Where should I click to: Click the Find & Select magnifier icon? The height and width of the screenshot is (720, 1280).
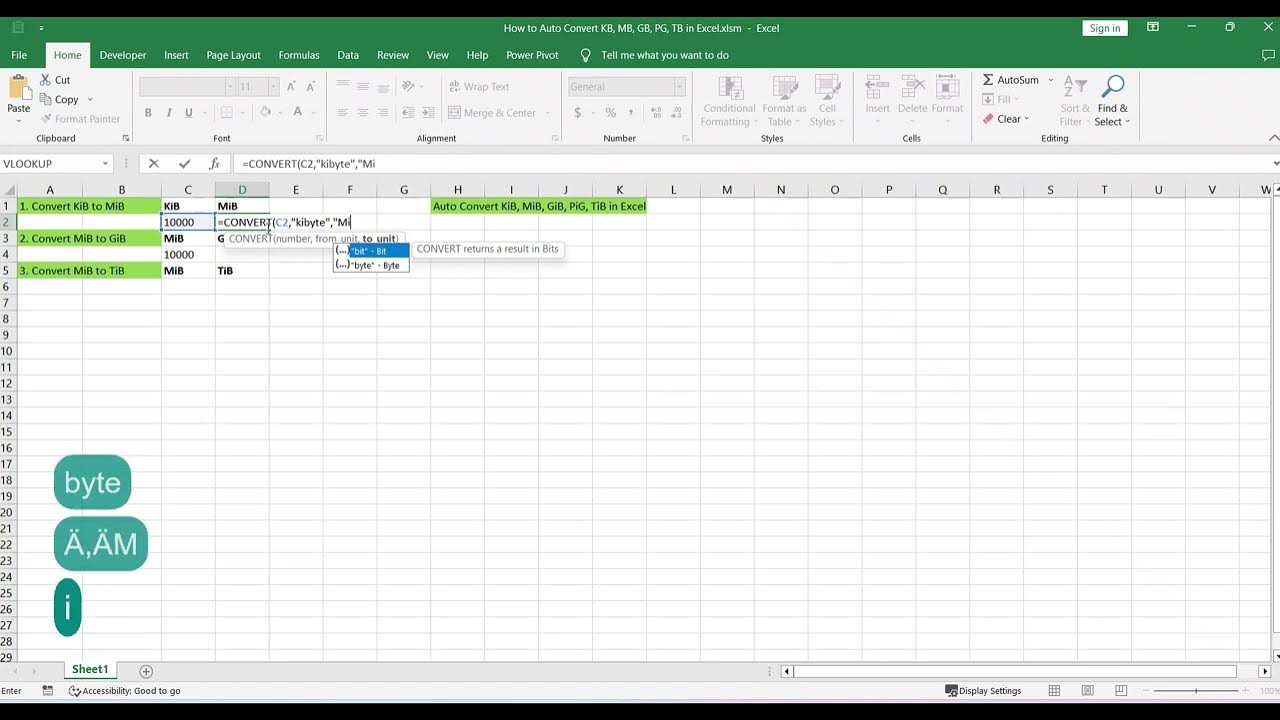(1112, 88)
